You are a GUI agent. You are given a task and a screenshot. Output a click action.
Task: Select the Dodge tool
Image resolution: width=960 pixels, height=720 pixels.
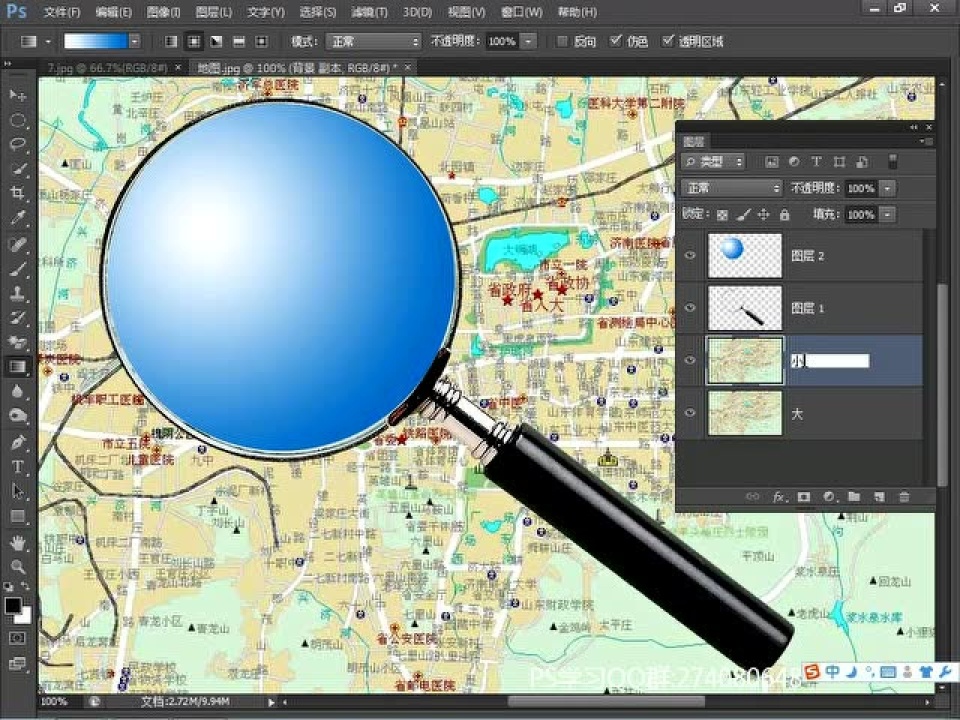[x=18, y=416]
